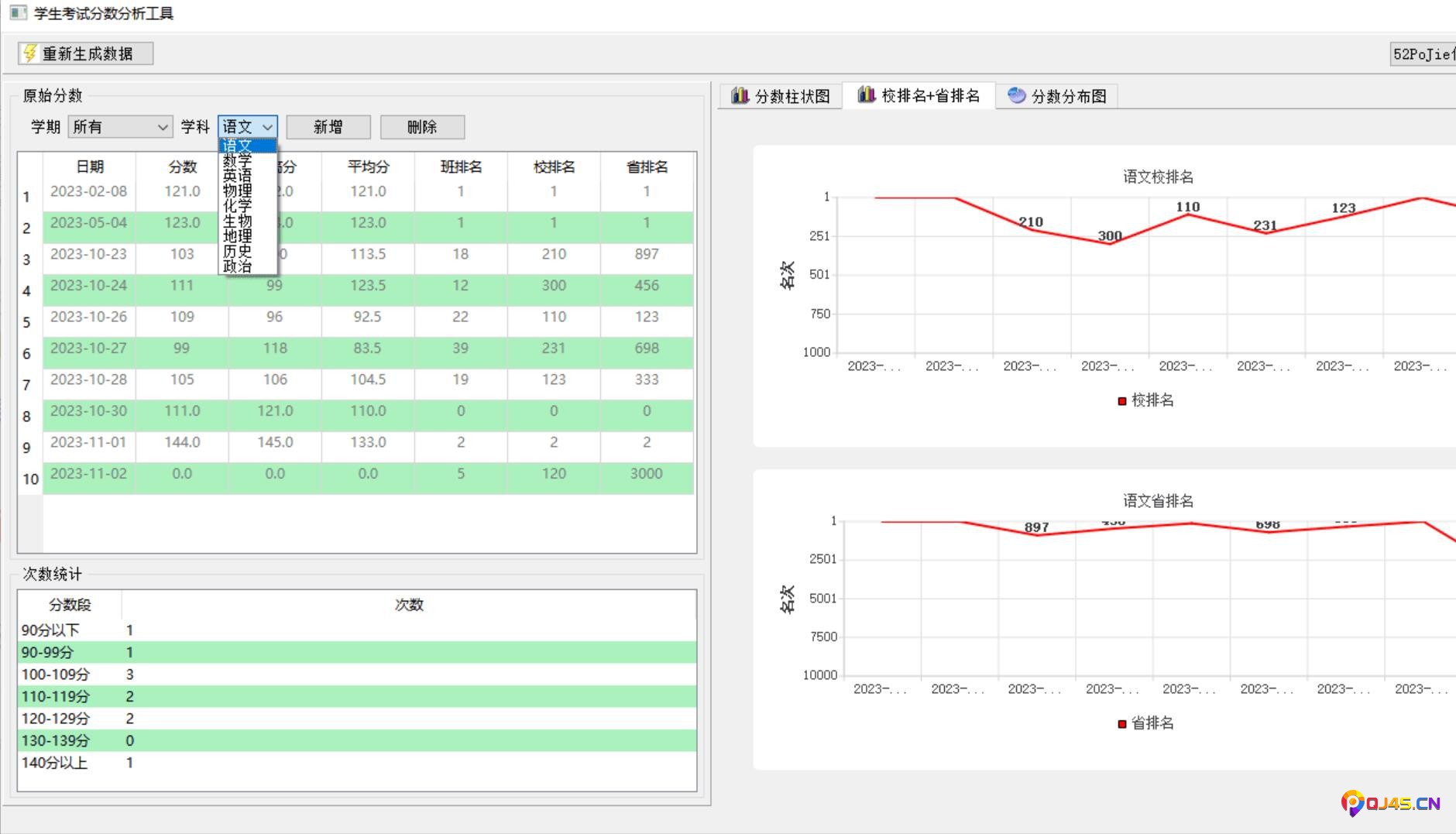1456x834 pixels.
Task: Click 重新生成数据 button
Action: click(85, 53)
